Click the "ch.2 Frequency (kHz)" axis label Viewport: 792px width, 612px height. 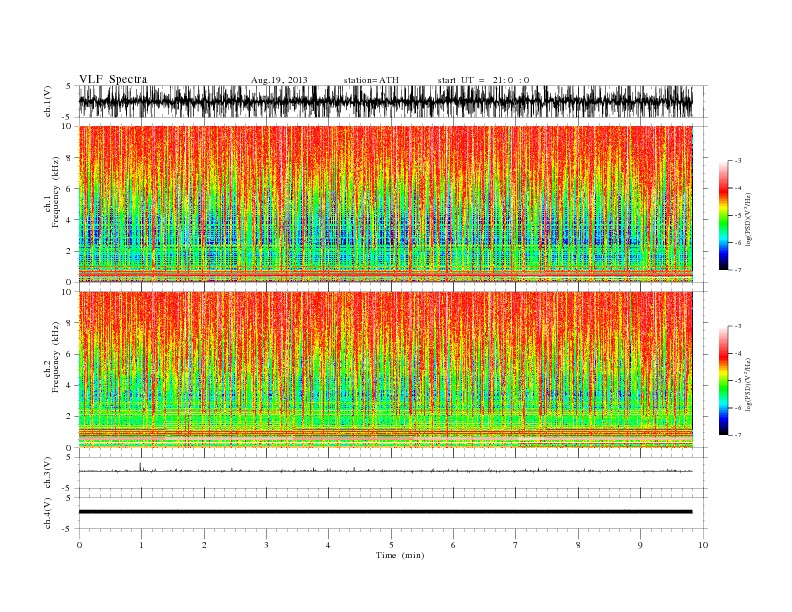tap(52, 357)
